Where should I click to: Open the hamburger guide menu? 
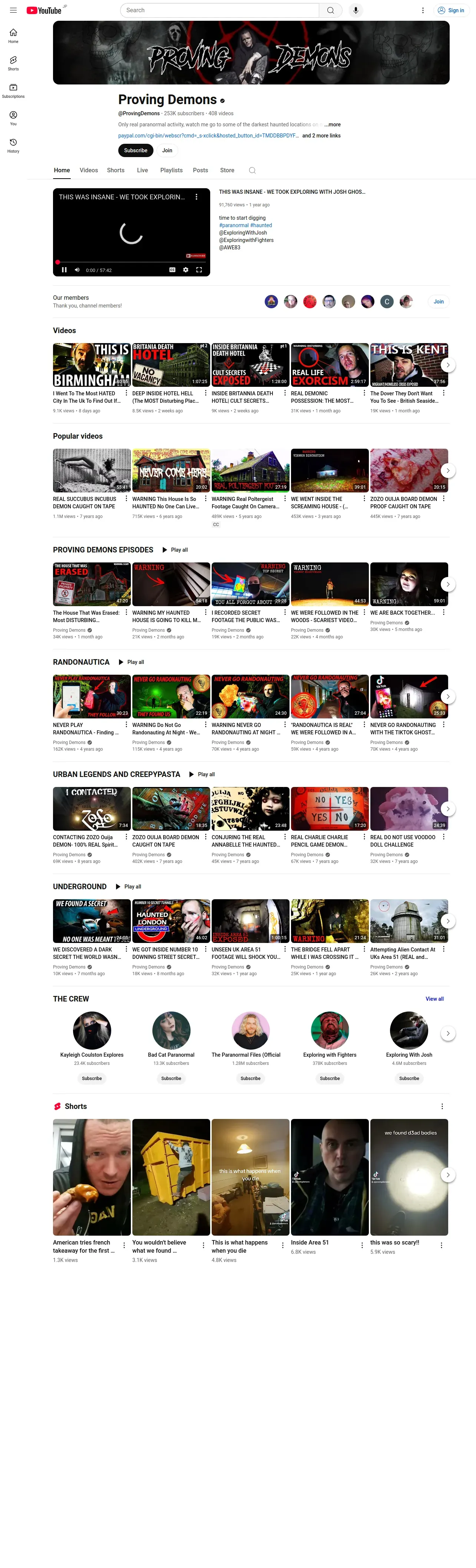coord(13,10)
